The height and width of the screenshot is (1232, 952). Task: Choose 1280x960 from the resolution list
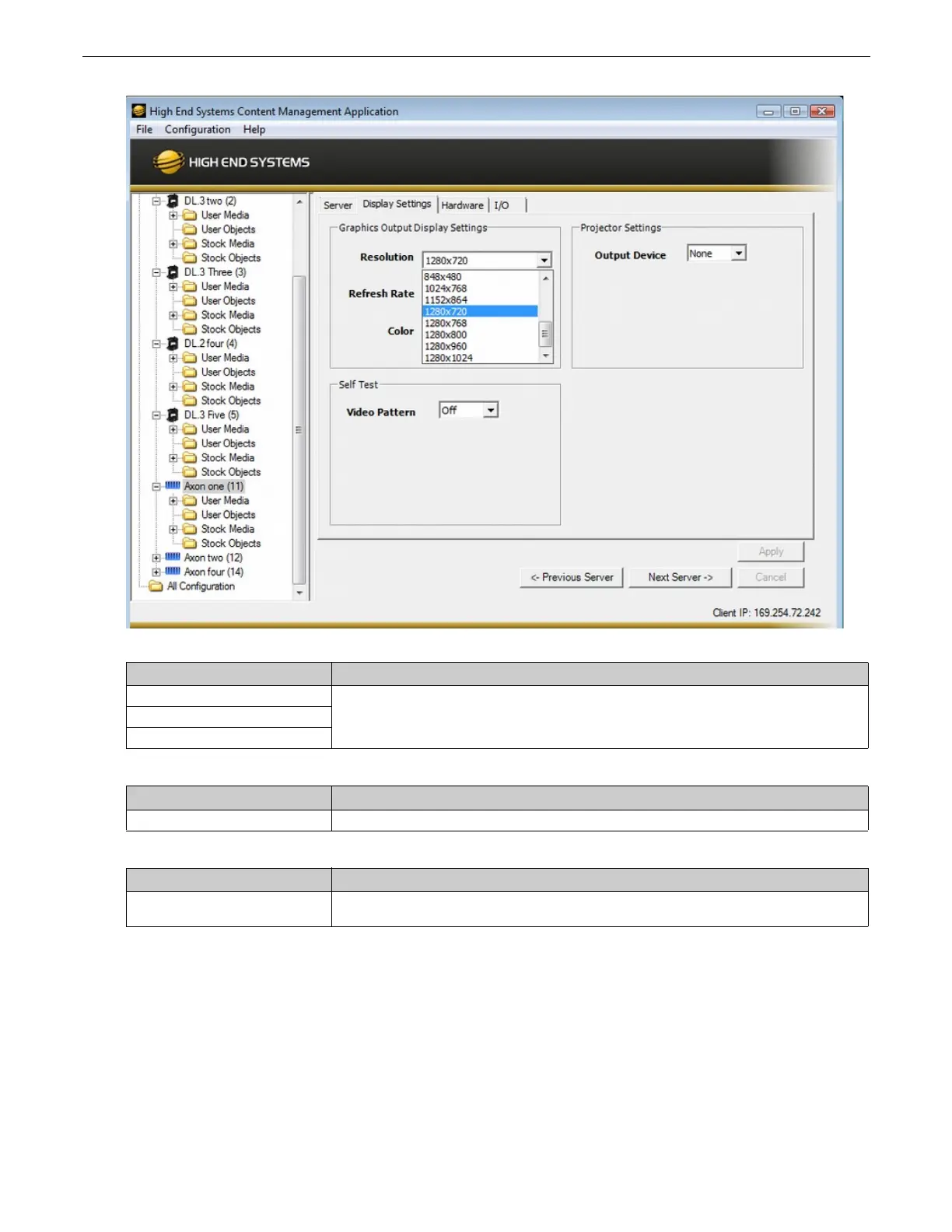pos(480,347)
